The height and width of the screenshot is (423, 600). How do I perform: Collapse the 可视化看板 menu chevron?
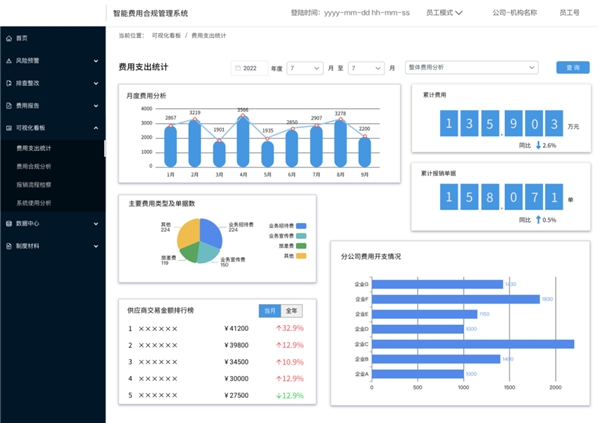pyautogui.click(x=95, y=128)
